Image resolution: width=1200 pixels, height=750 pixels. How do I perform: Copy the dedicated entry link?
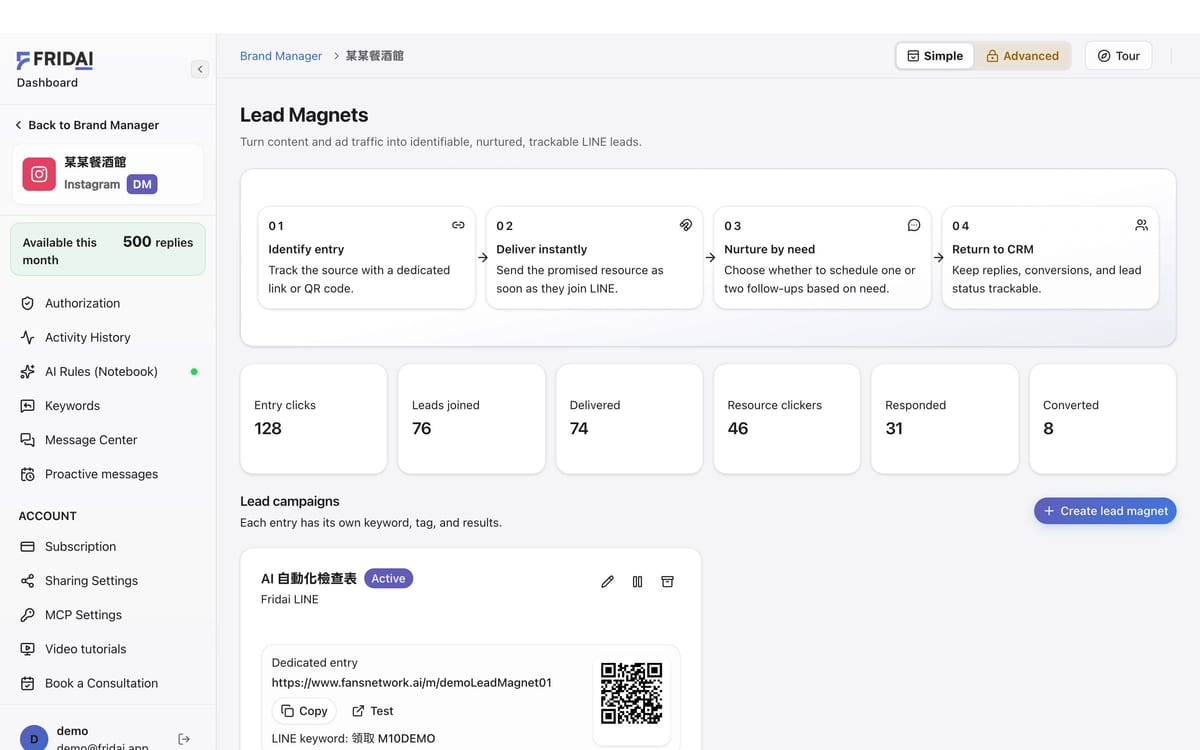point(304,711)
